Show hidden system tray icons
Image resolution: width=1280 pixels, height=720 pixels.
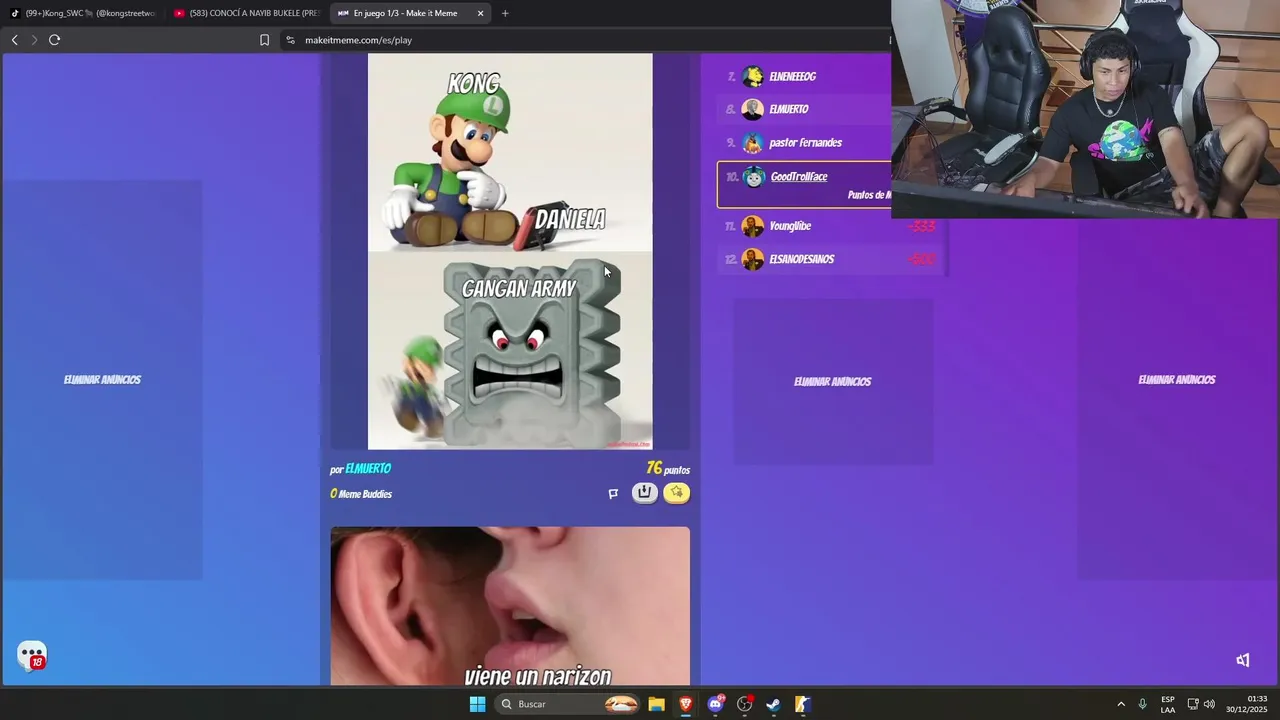coord(1121,704)
